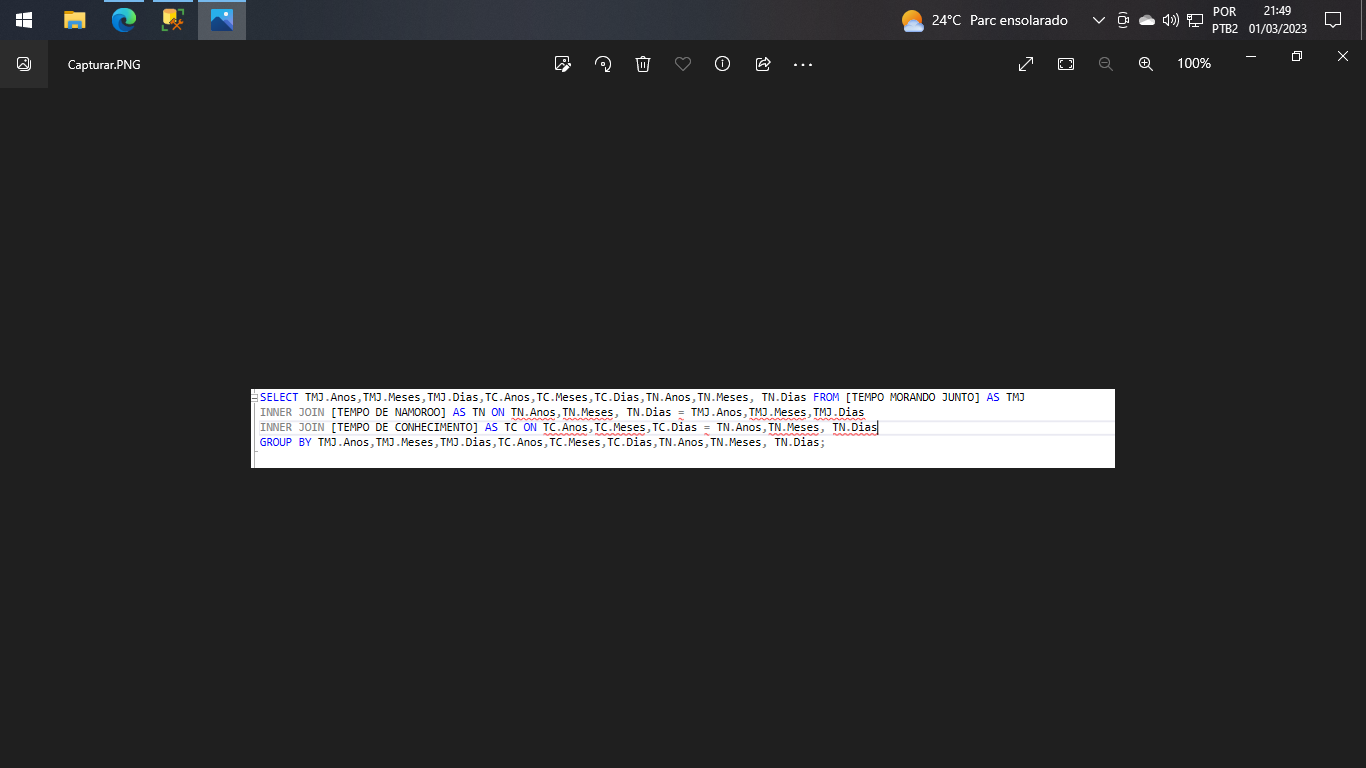Image resolution: width=1366 pixels, height=768 pixels.
Task: Click the 100% zoom level
Action: coord(1194,64)
